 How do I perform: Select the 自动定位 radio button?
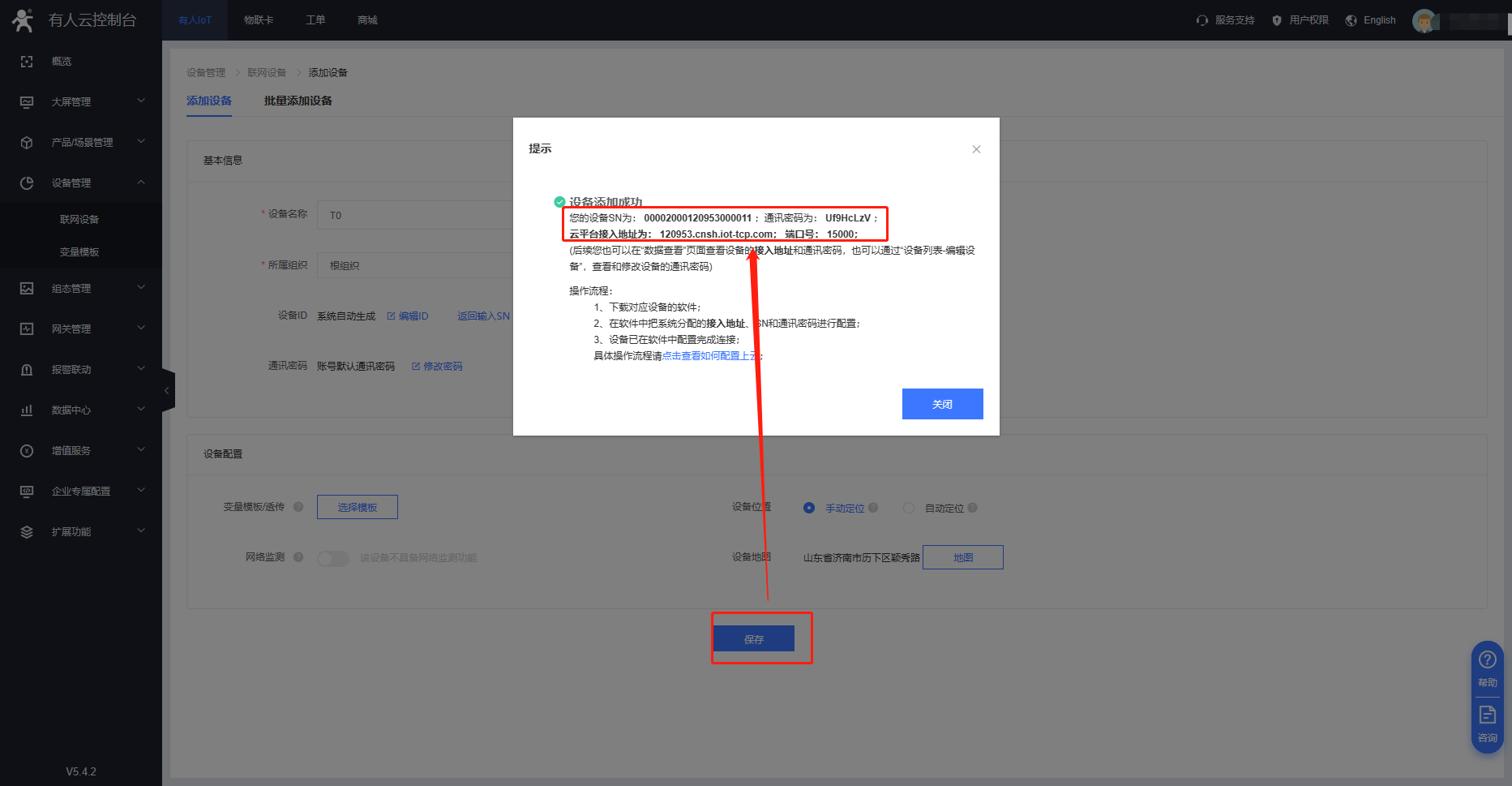(909, 508)
